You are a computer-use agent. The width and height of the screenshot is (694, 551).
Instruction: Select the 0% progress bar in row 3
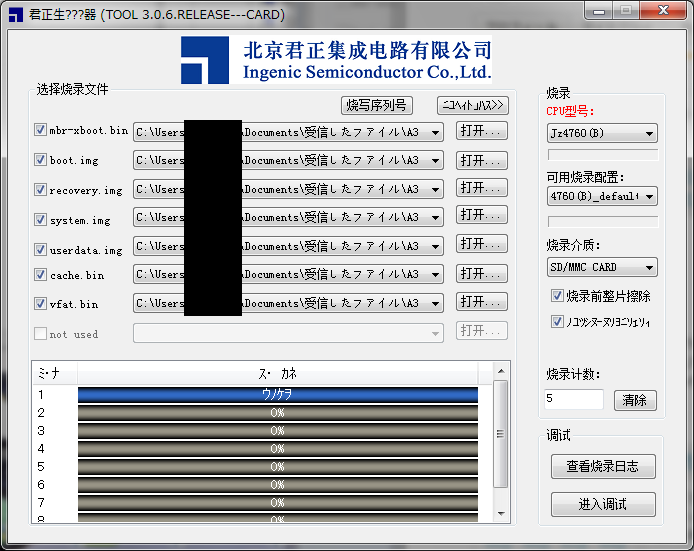click(x=278, y=431)
